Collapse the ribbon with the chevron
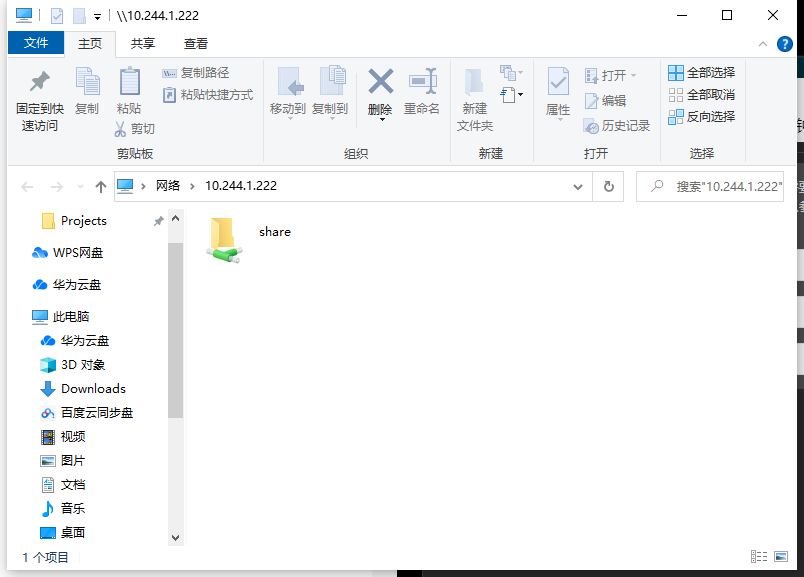This screenshot has height=577, width=804. 763,44
